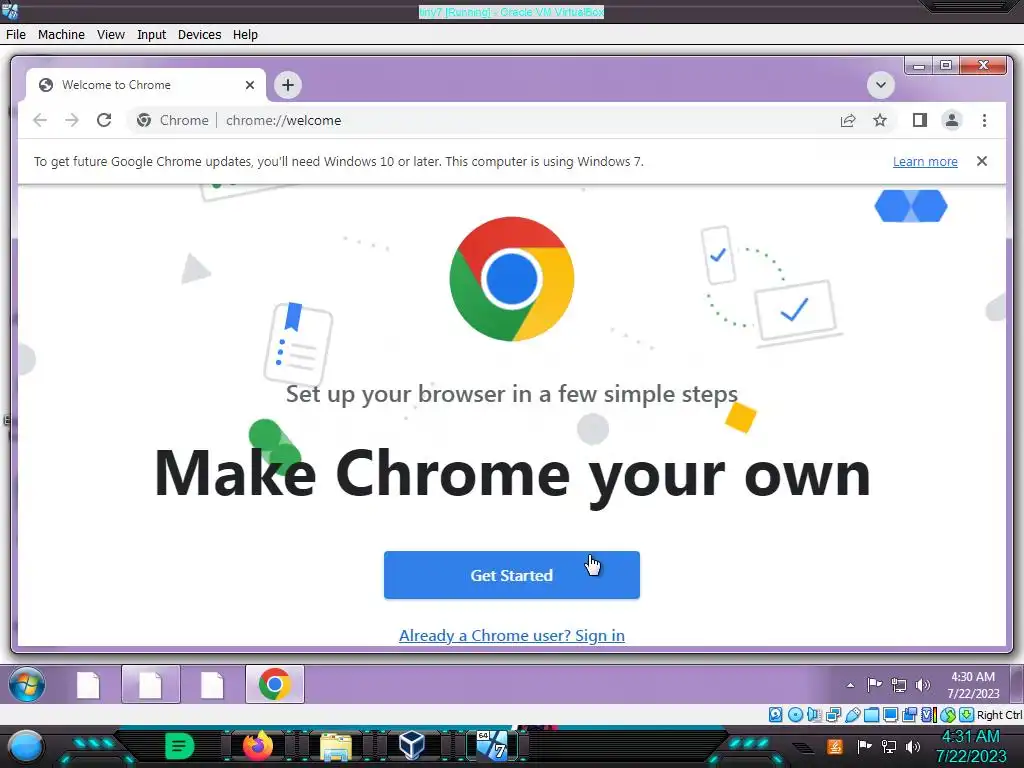1024x768 pixels.
Task: Open VirtualBox Manager on host taskbar
Action: (412, 746)
